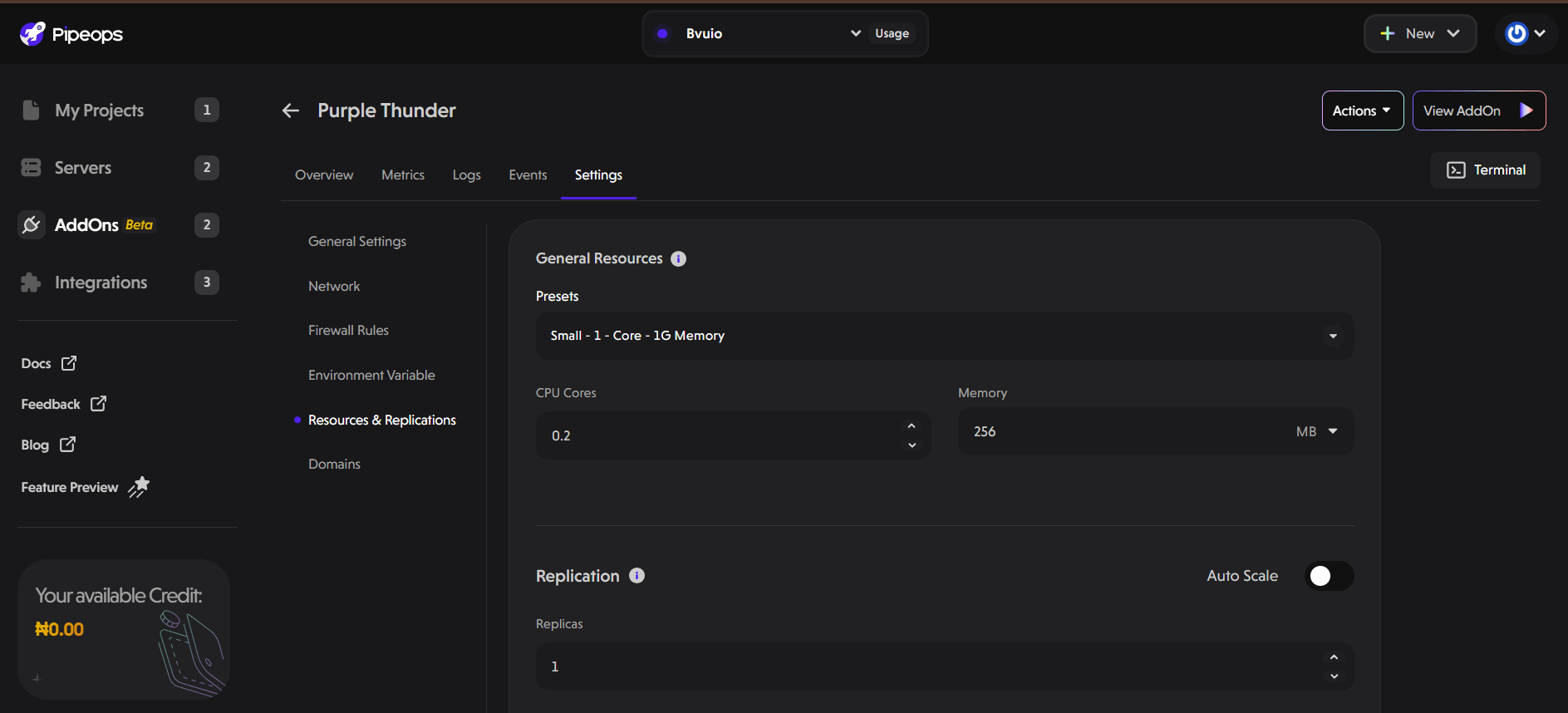Click the back arrow beside Purple Thunder

(290, 111)
